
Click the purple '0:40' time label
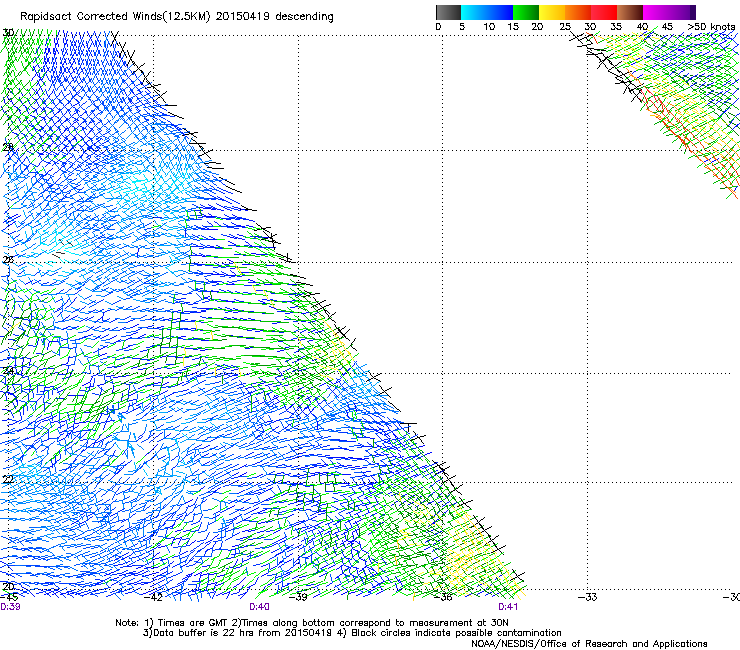[259, 607]
